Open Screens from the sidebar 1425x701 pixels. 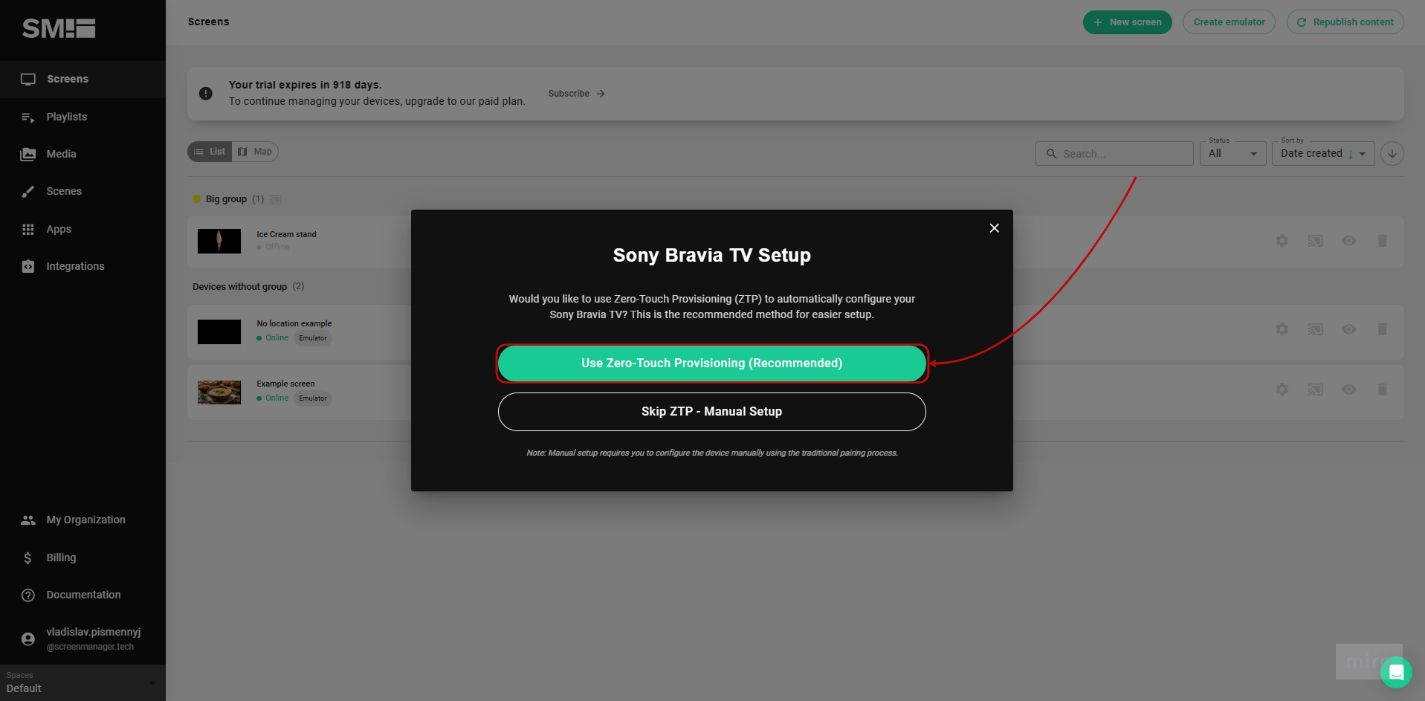[x=82, y=79]
